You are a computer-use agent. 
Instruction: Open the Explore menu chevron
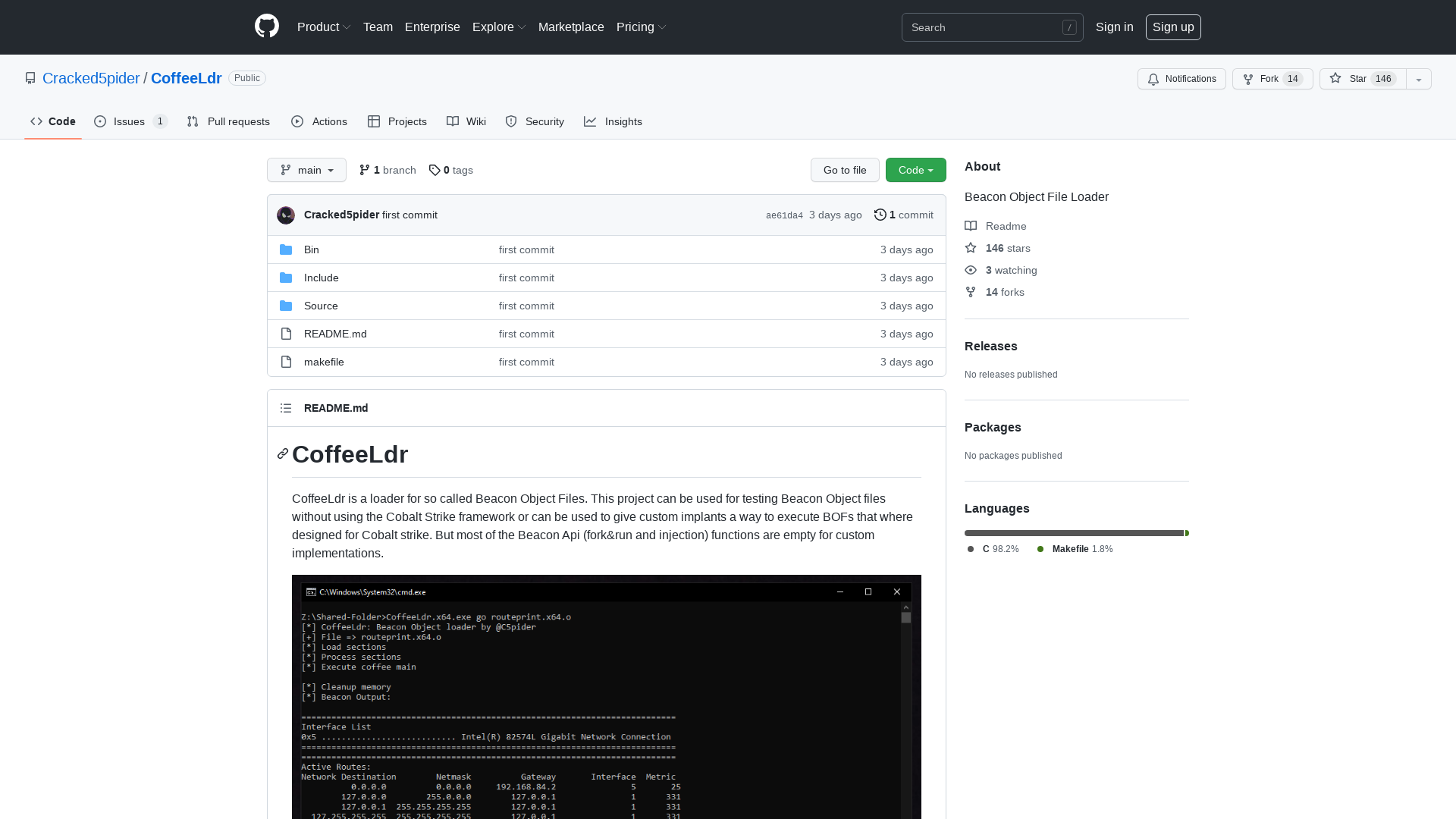click(522, 27)
